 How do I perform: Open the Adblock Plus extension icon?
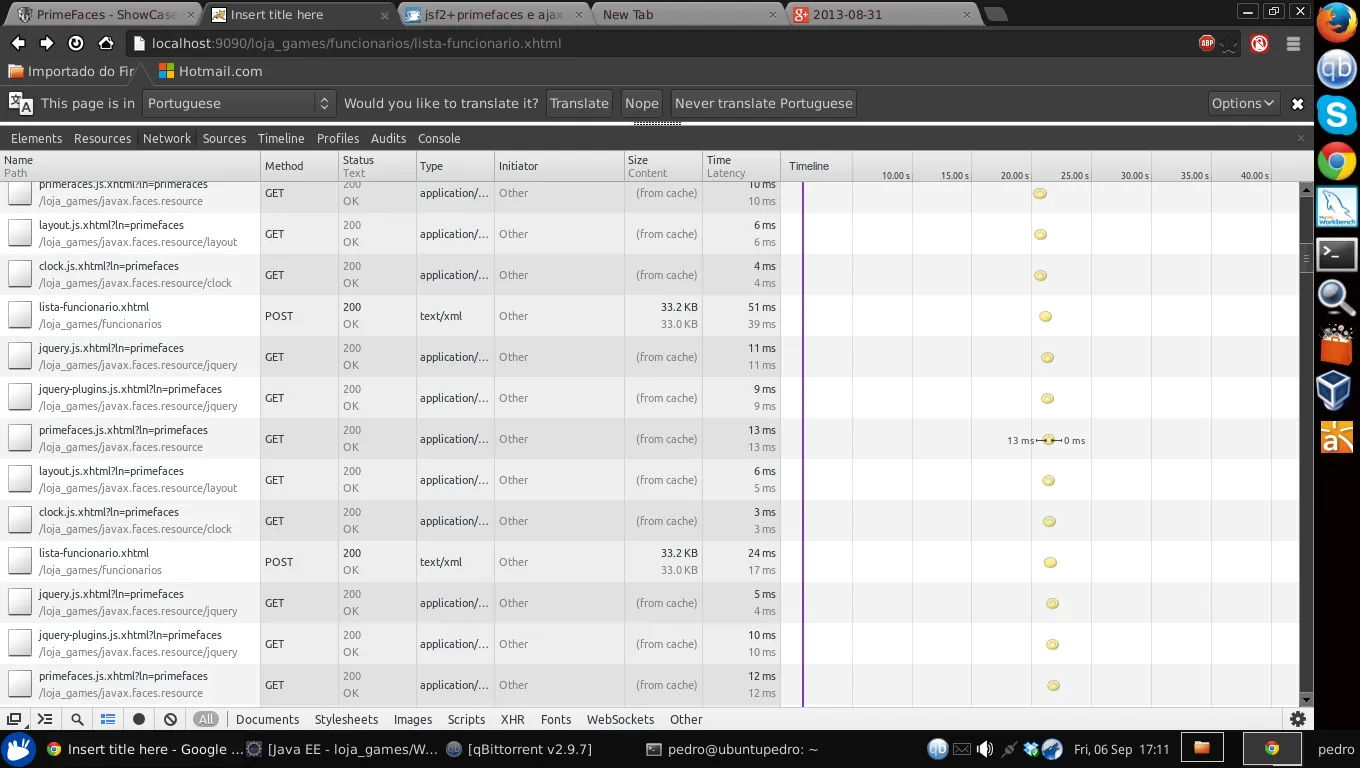pyautogui.click(x=1207, y=43)
